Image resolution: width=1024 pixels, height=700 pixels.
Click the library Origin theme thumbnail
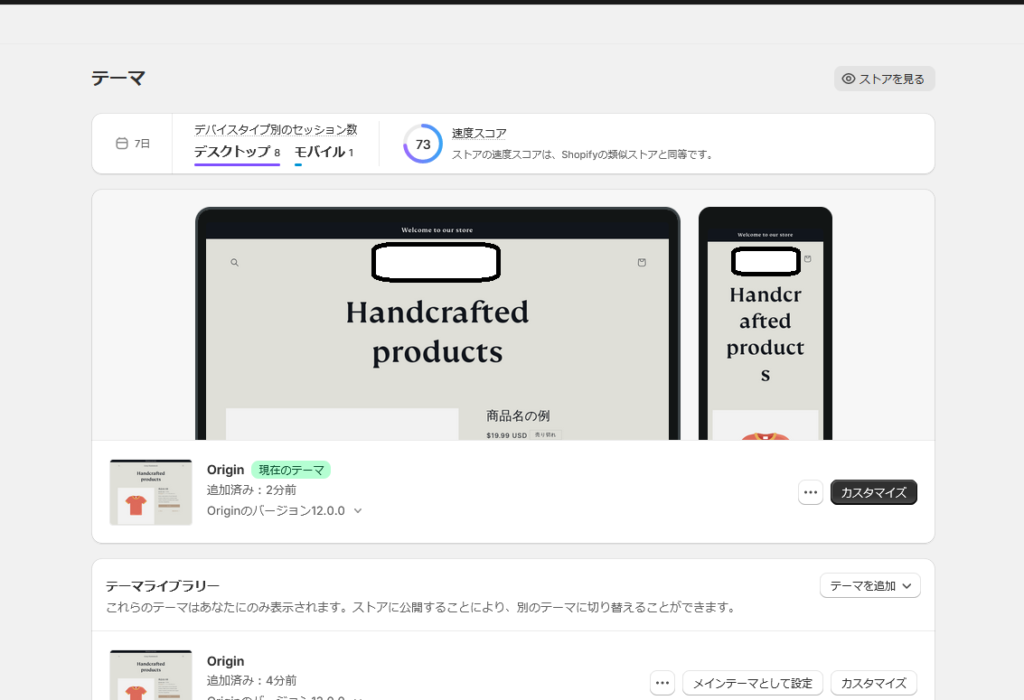150,676
